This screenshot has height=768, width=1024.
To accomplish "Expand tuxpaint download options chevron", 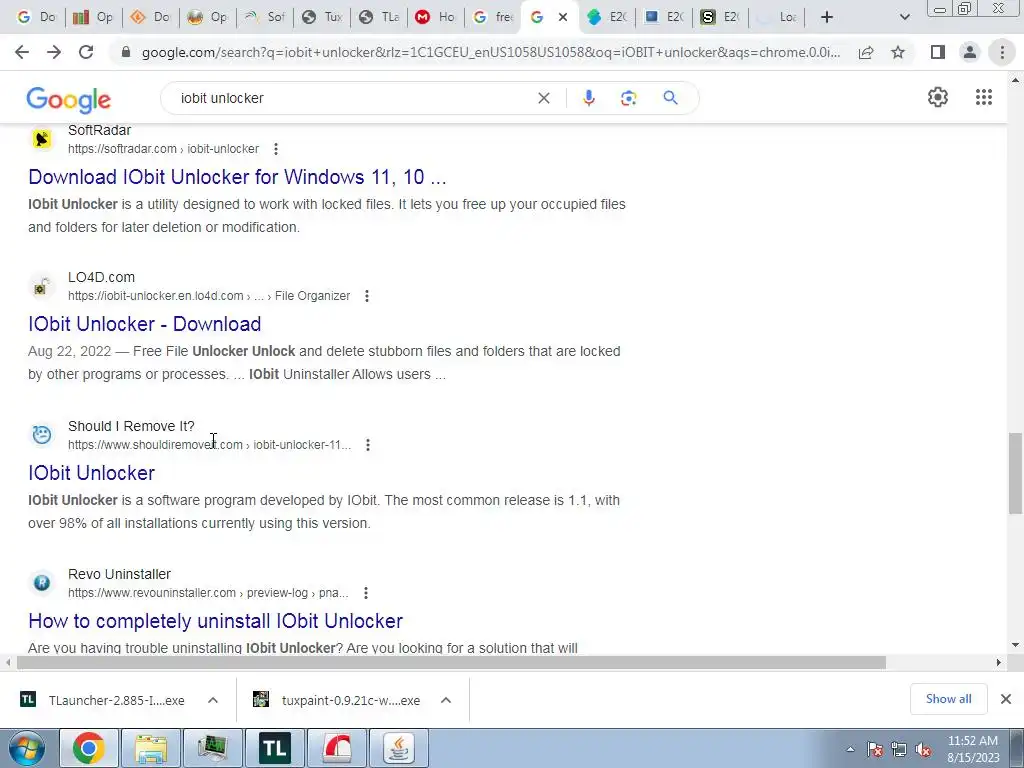I will point(446,700).
